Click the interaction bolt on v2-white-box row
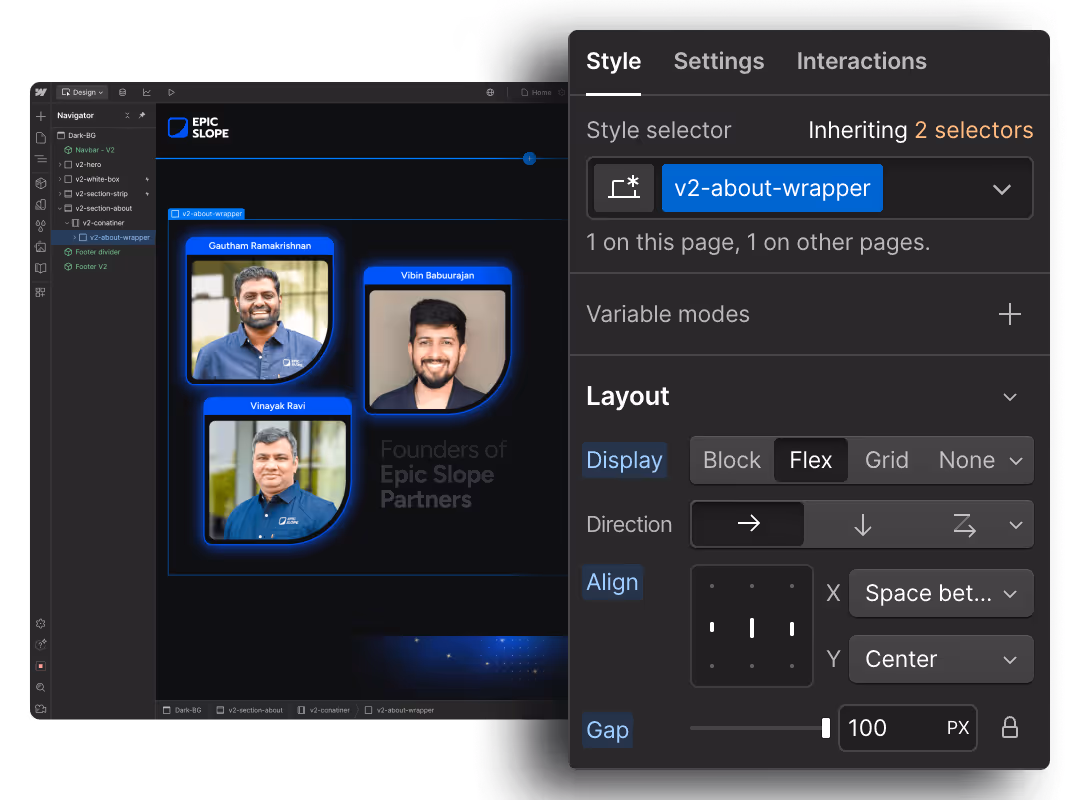The height and width of the screenshot is (800, 1080). [x=147, y=179]
